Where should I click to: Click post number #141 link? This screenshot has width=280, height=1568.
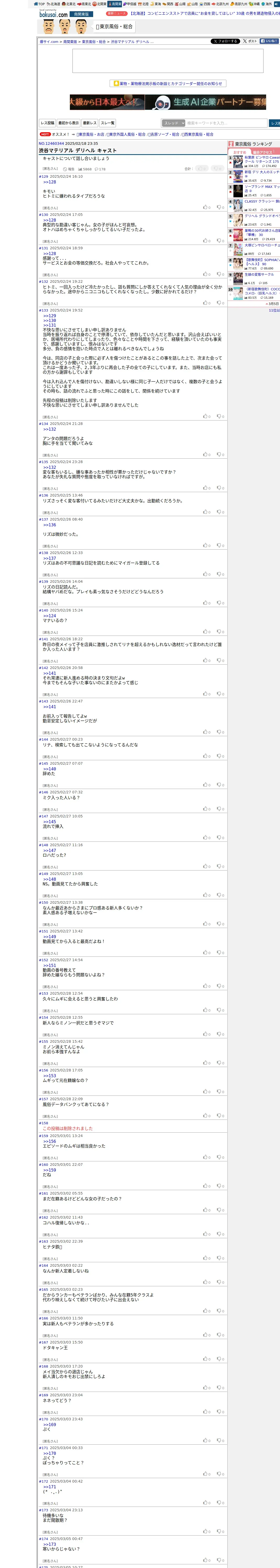point(43,639)
